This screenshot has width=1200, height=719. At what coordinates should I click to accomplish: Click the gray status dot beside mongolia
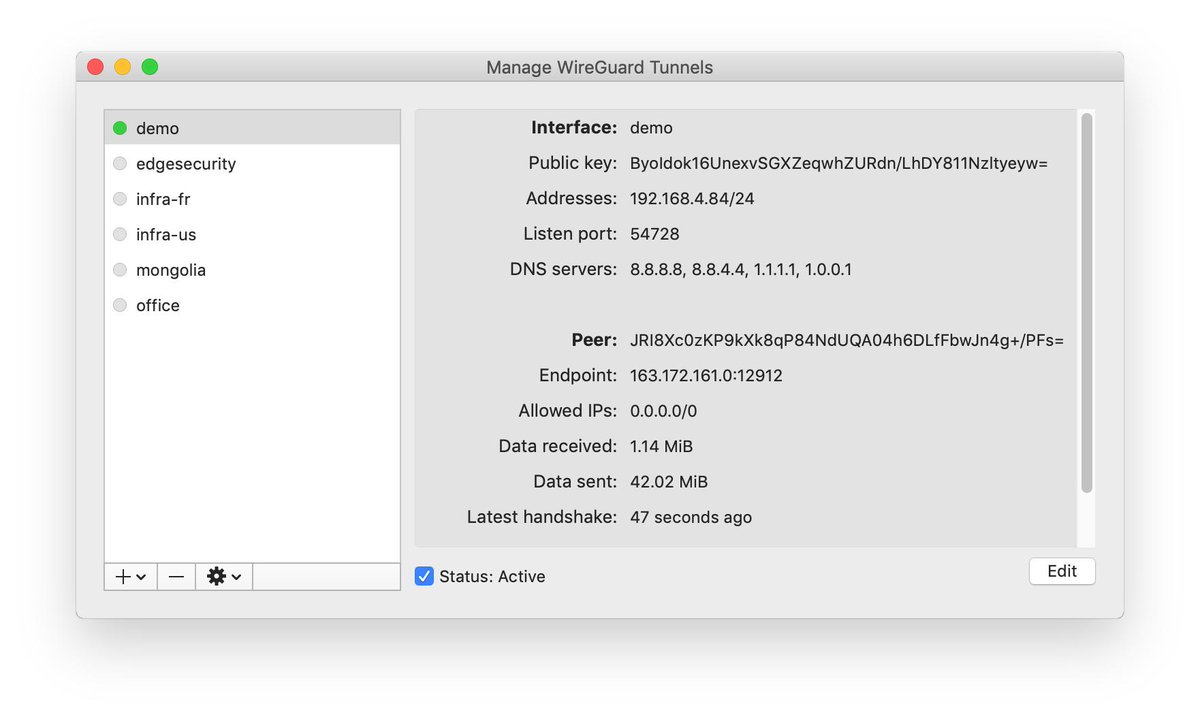coord(120,270)
